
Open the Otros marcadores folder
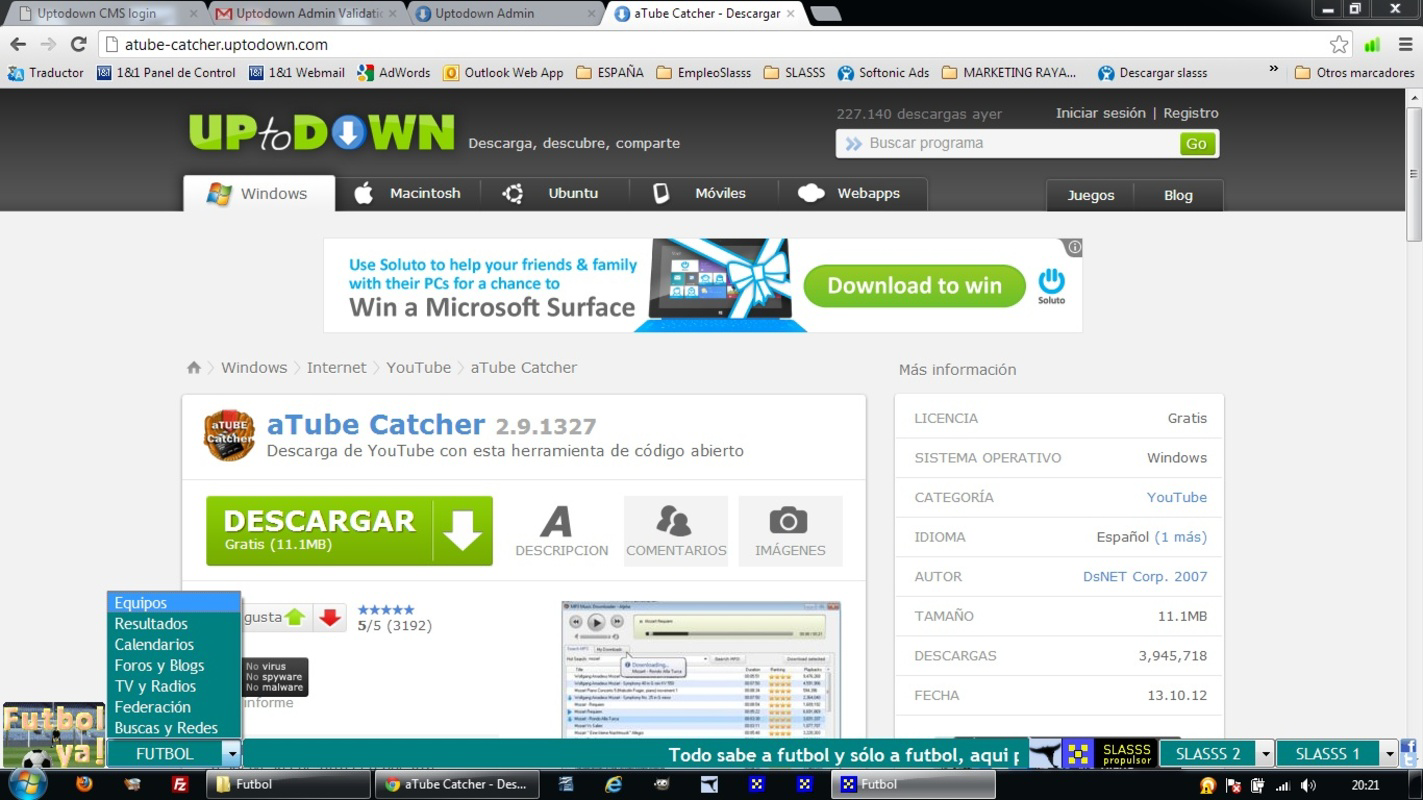(x=1354, y=72)
